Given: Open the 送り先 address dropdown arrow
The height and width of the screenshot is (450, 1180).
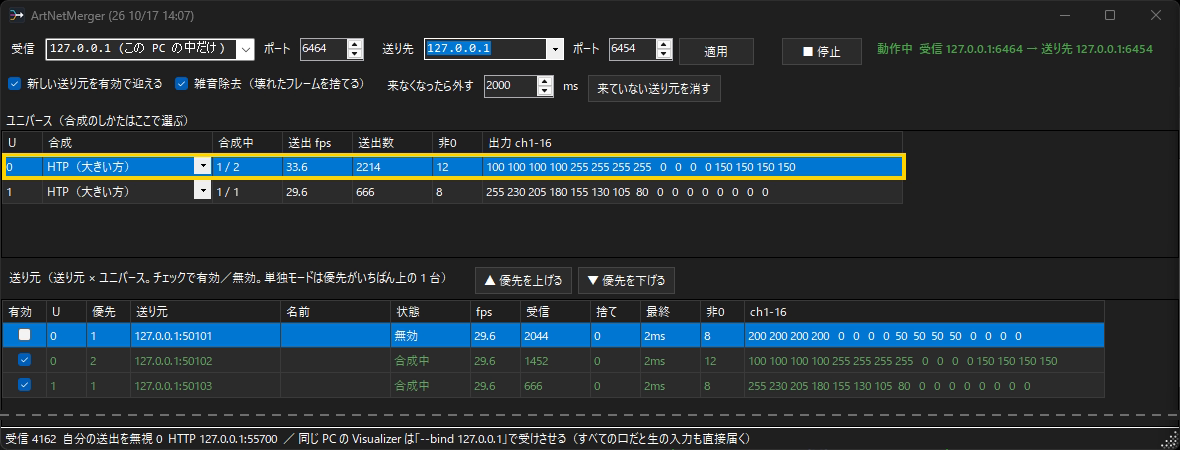Looking at the screenshot, I should [555, 50].
